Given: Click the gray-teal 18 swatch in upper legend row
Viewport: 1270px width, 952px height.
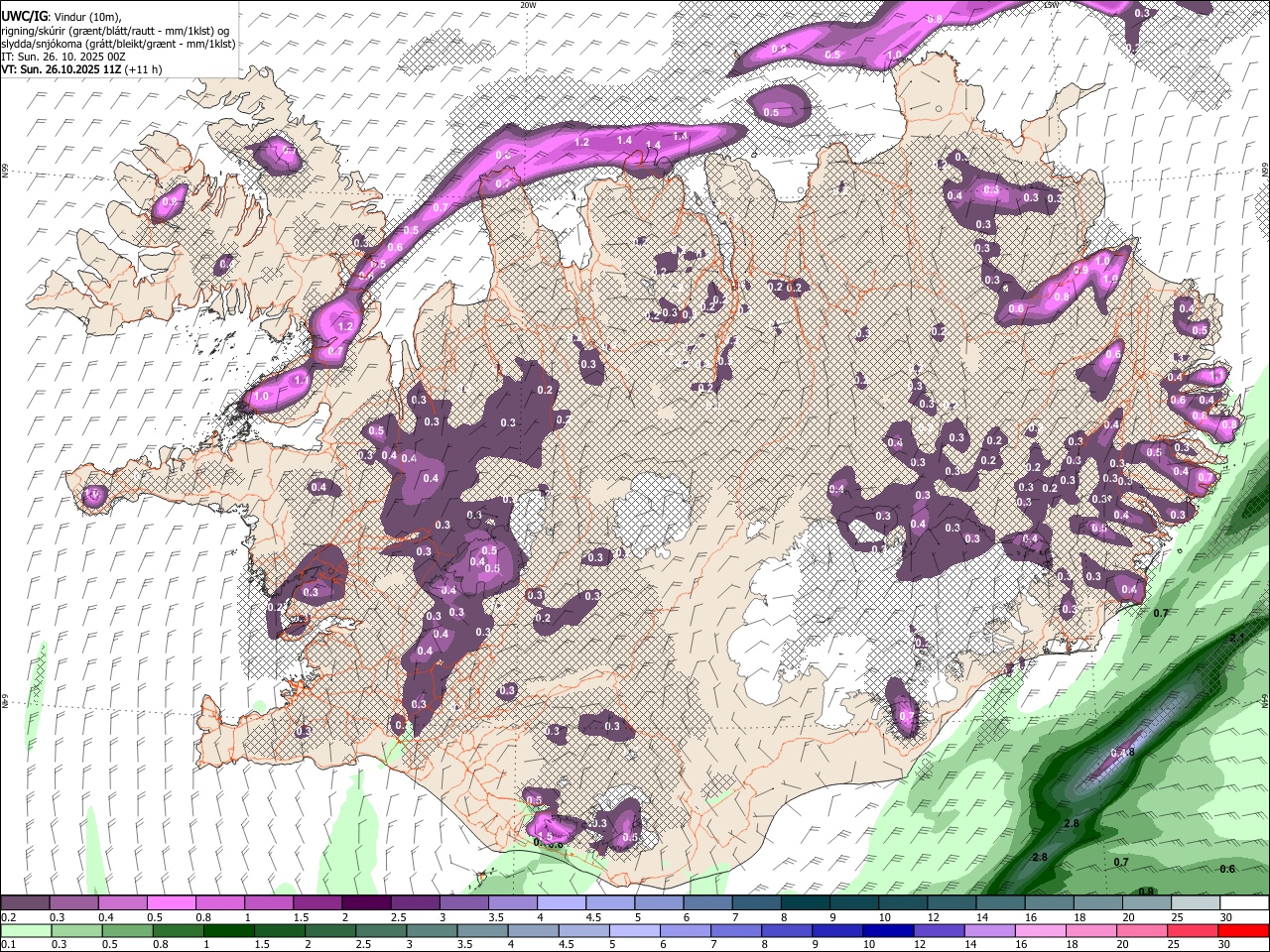Looking at the screenshot, I should point(1096,903).
